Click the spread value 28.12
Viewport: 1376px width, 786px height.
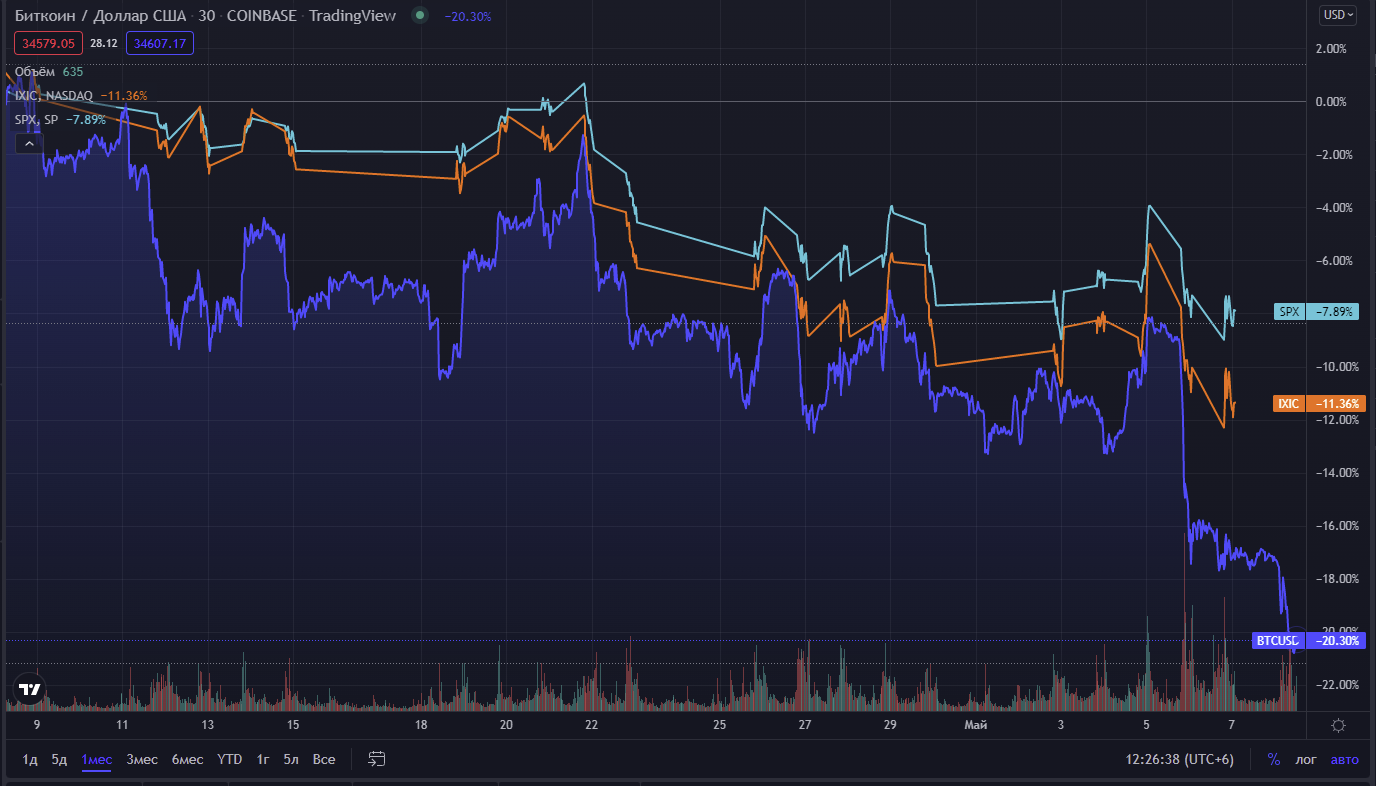pos(104,43)
